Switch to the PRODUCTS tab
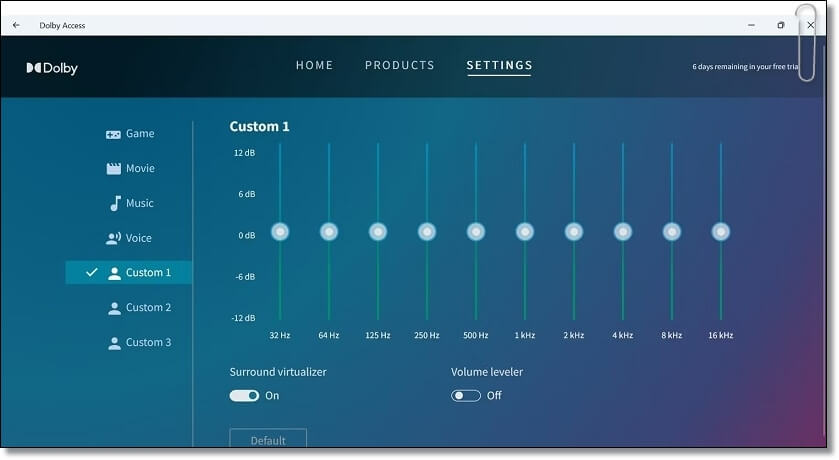This screenshot has width=839, height=460. point(400,65)
